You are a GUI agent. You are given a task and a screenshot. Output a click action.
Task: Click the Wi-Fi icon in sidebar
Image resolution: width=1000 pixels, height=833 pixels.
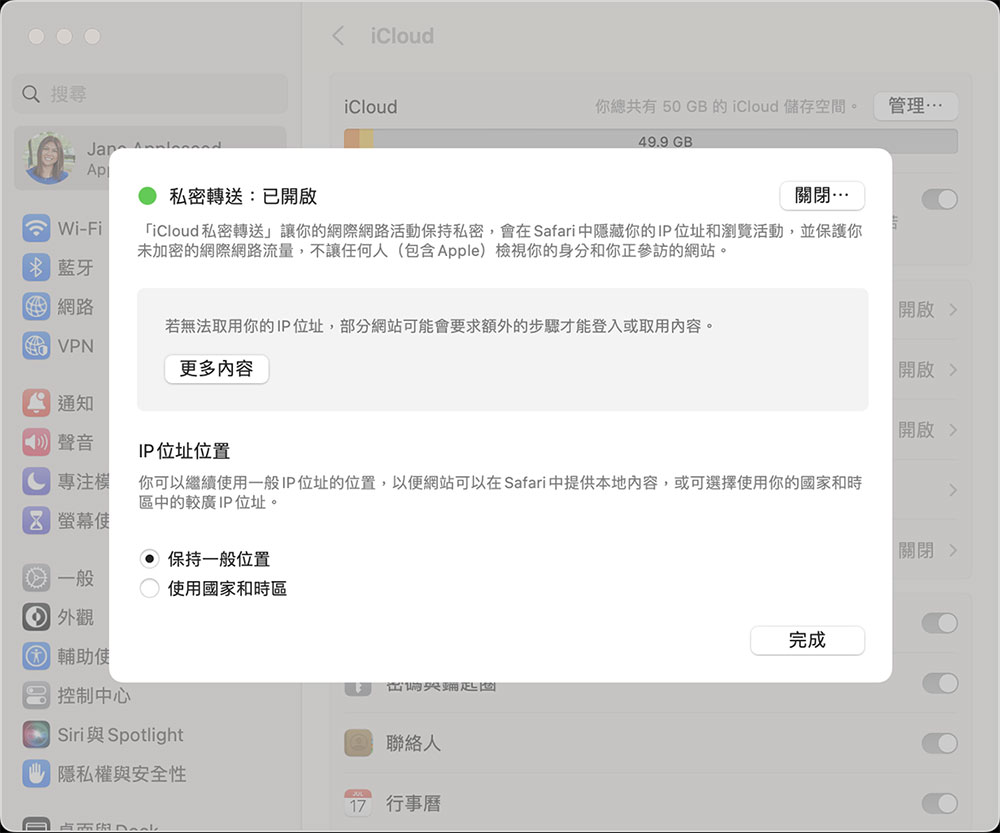point(37,228)
